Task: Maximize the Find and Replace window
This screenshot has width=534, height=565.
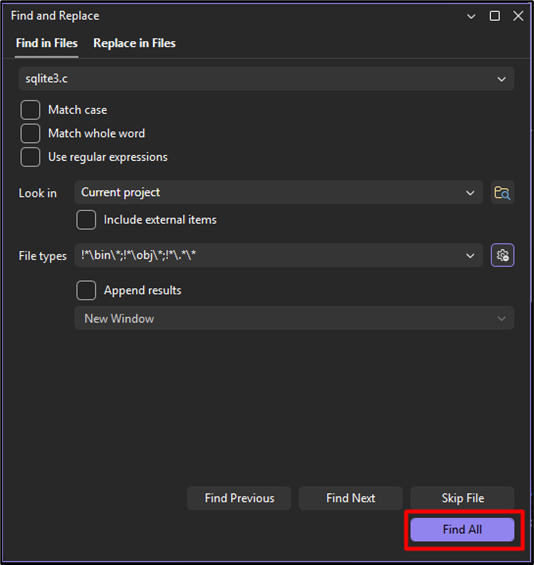Action: click(x=495, y=16)
